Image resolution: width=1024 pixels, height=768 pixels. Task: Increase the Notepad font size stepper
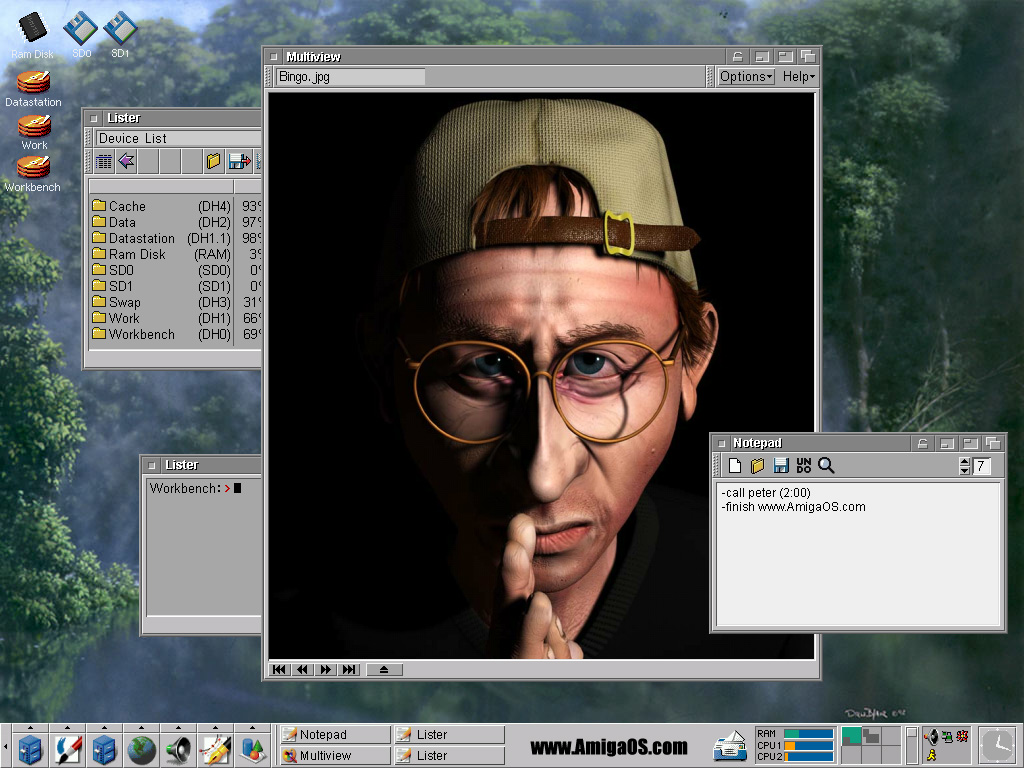pos(964,461)
